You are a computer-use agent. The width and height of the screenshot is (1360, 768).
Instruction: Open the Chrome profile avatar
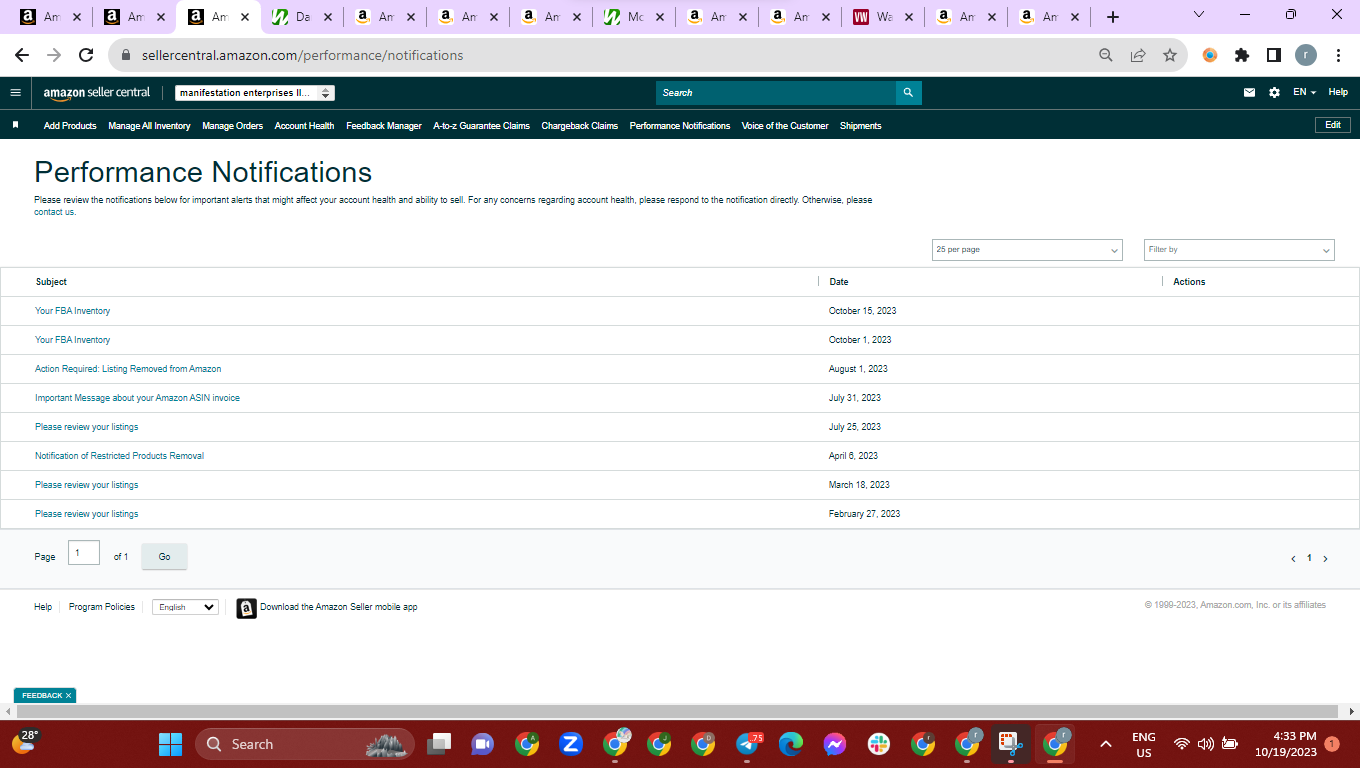[x=1306, y=55]
